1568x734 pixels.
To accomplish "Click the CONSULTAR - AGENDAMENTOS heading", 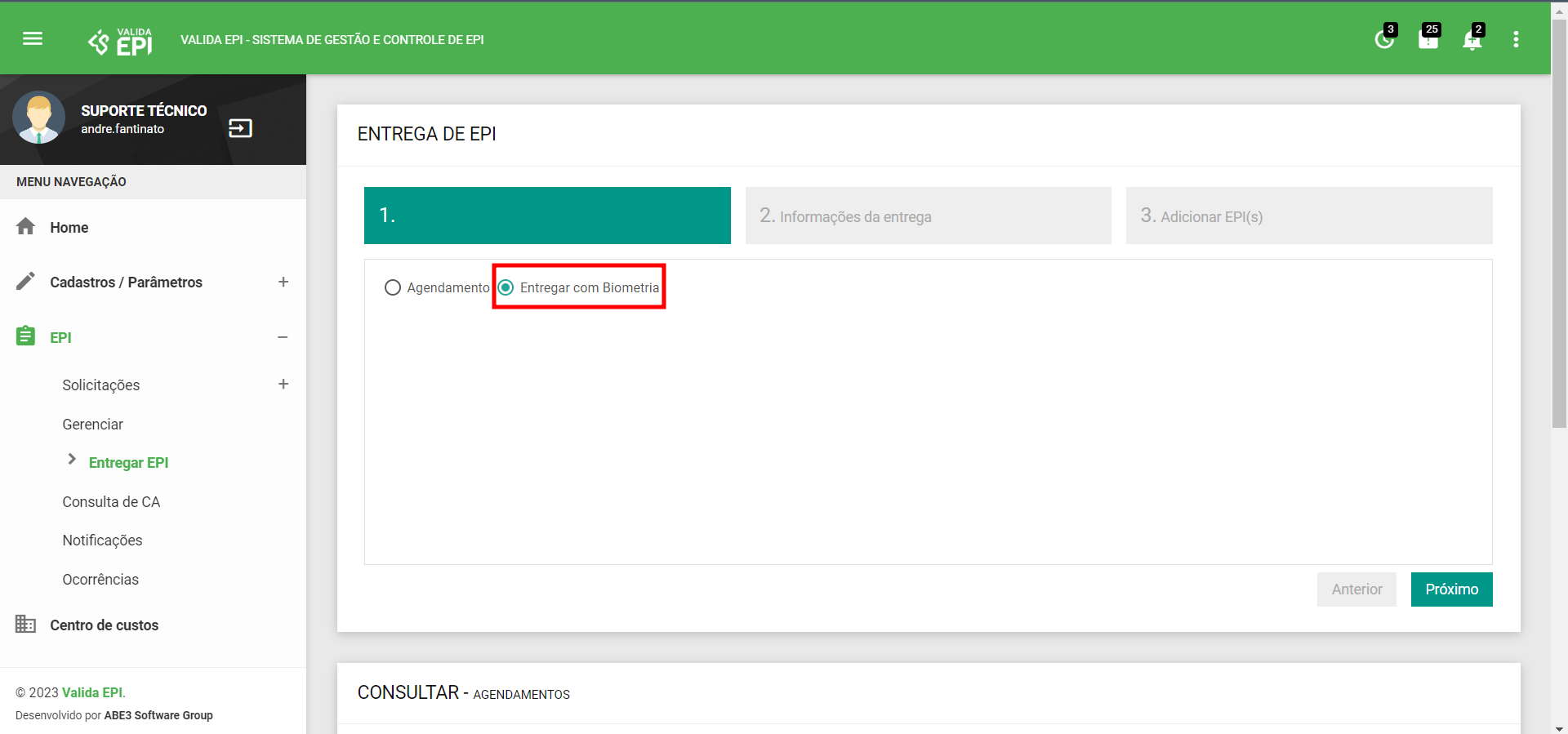I will [x=464, y=693].
